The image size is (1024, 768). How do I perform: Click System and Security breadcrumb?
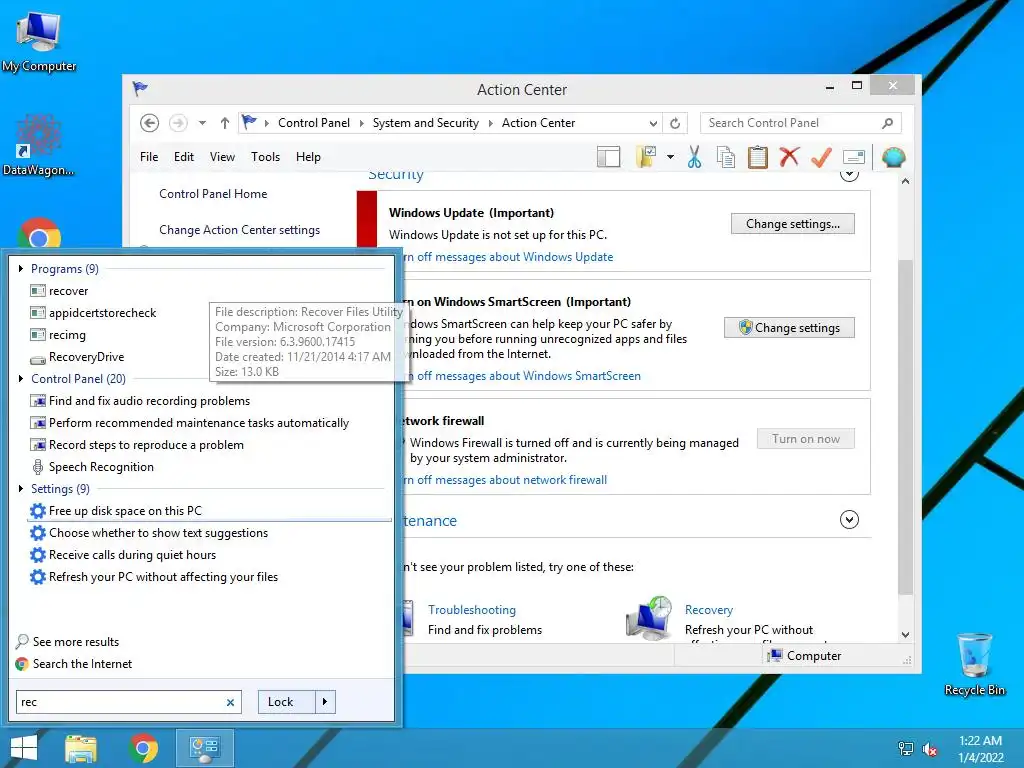tap(426, 123)
